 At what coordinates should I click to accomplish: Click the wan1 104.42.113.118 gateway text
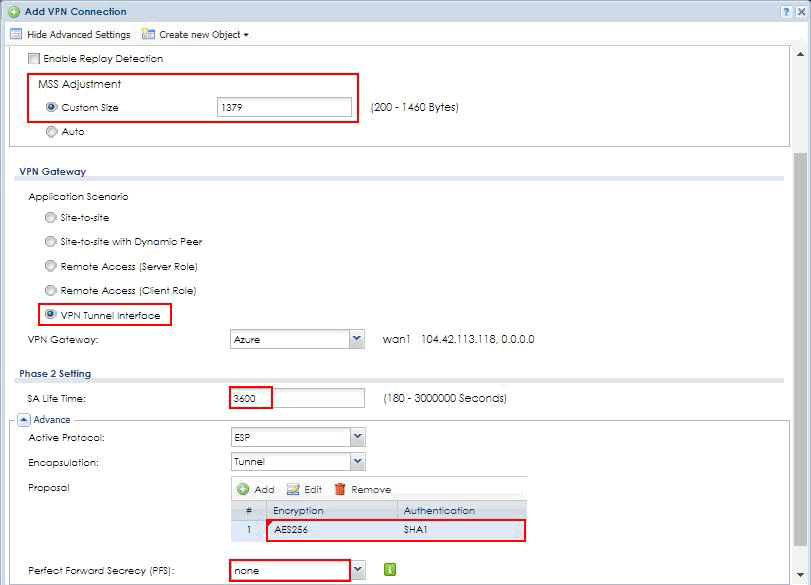(458, 339)
